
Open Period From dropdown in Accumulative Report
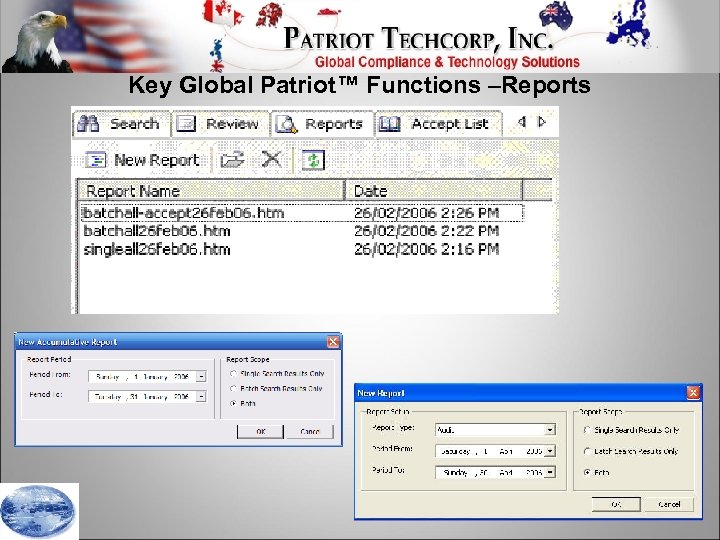click(201, 377)
